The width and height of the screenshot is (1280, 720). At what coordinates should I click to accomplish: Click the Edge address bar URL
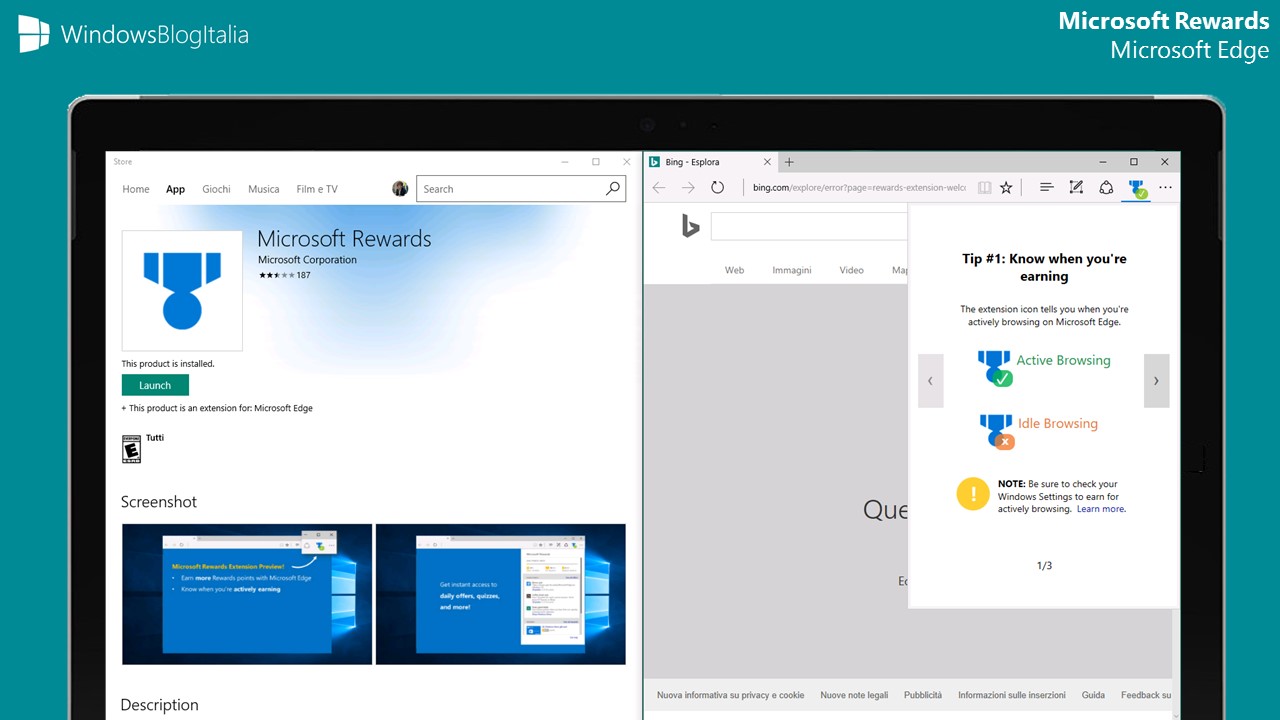(x=858, y=188)
